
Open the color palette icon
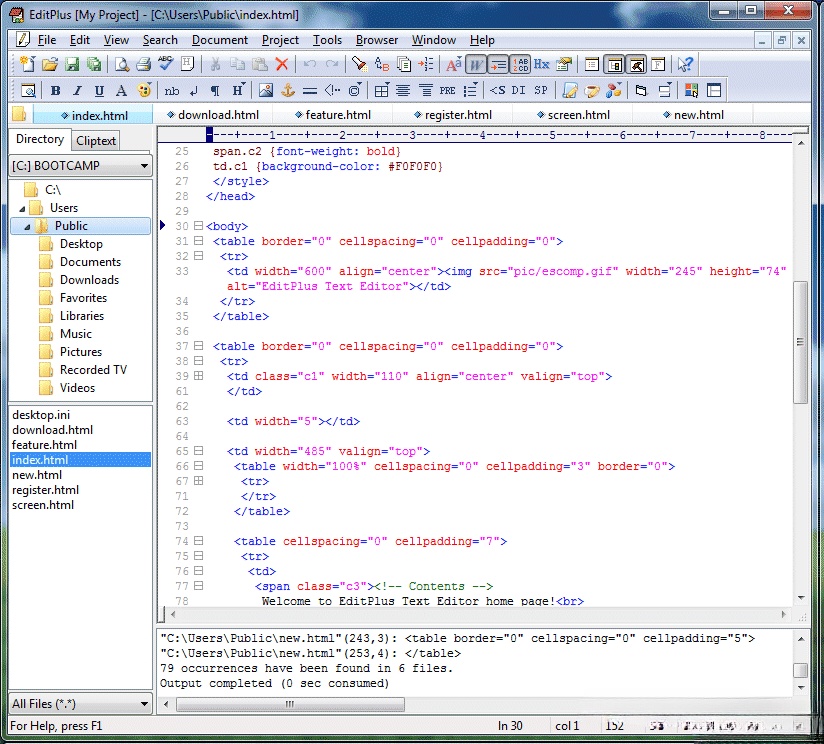144,90
